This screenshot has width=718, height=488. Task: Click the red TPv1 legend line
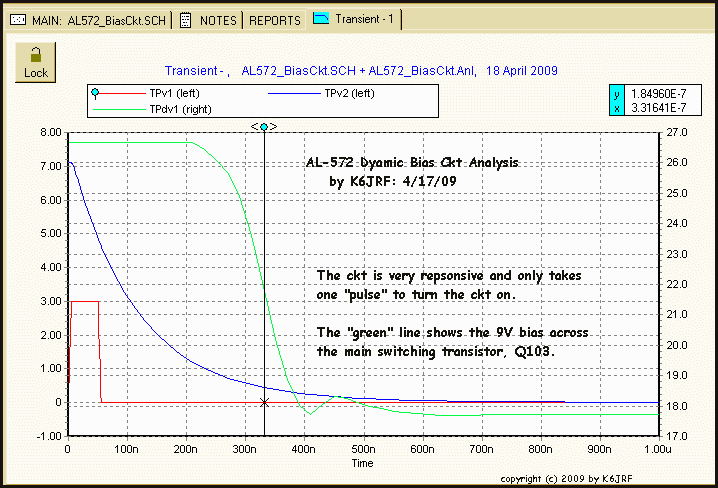pos(122,94)
